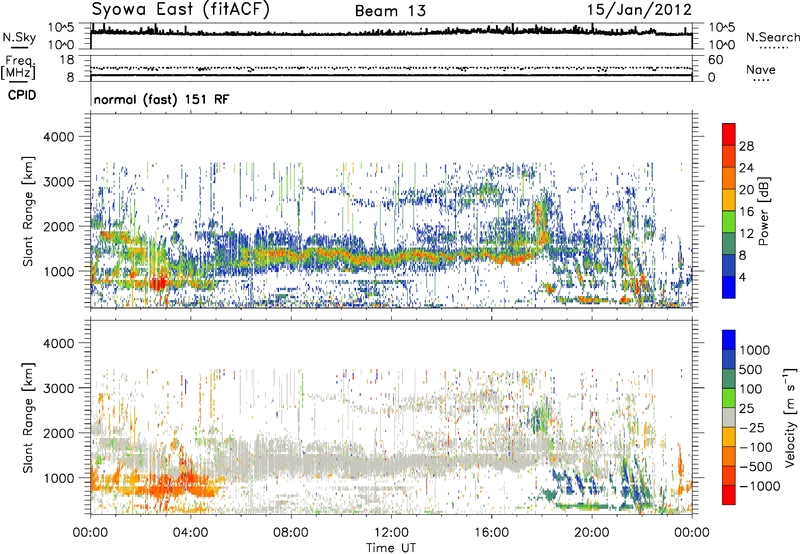Screen dimensions: 800x554
Task: Click "3000" on the Power panel range axis
Action: point(59,182)
